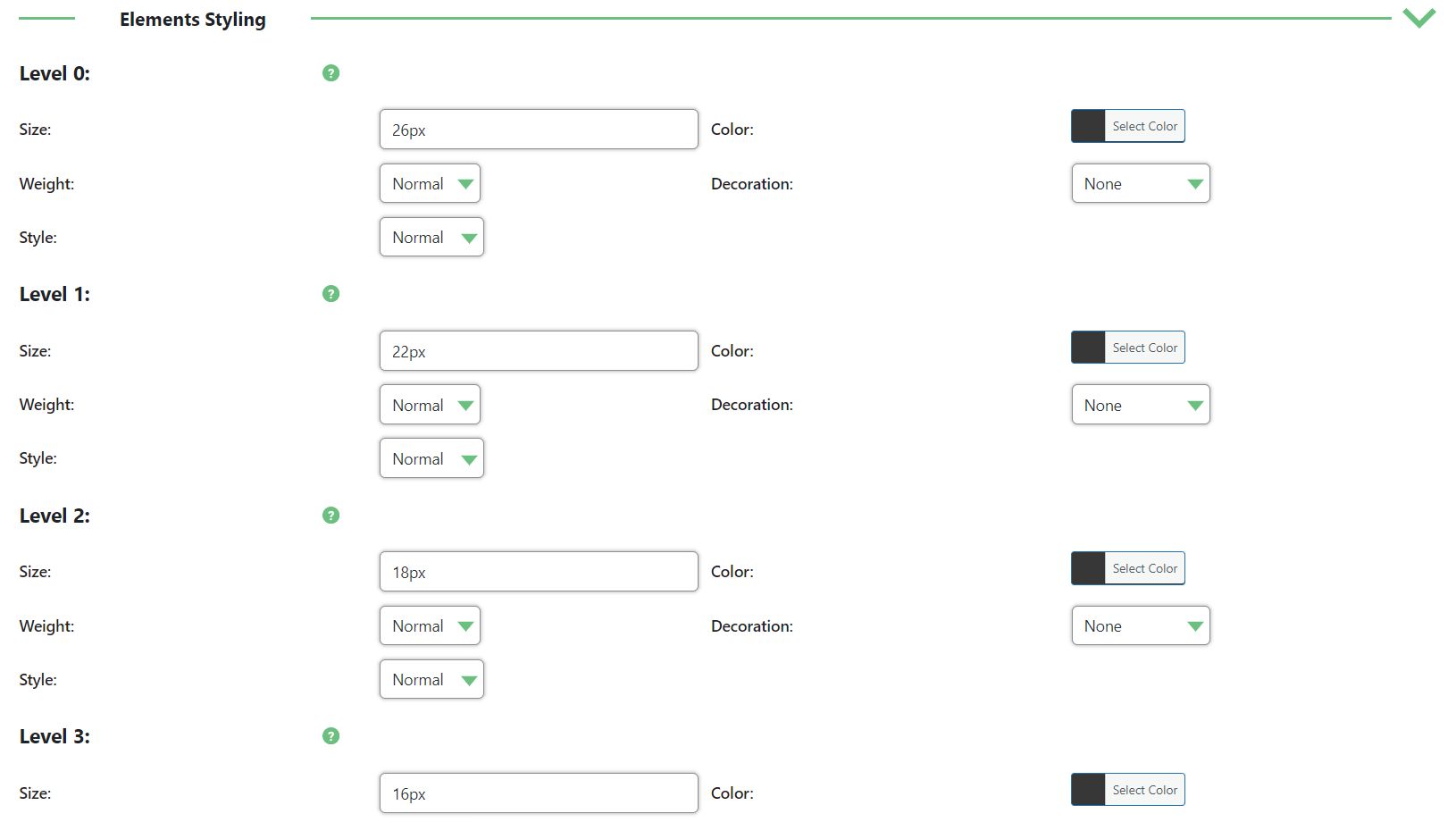This screenshot has height=822, width=1456.
Task: Open Level 1 Weight dropdown
Action: click(430, 405)
